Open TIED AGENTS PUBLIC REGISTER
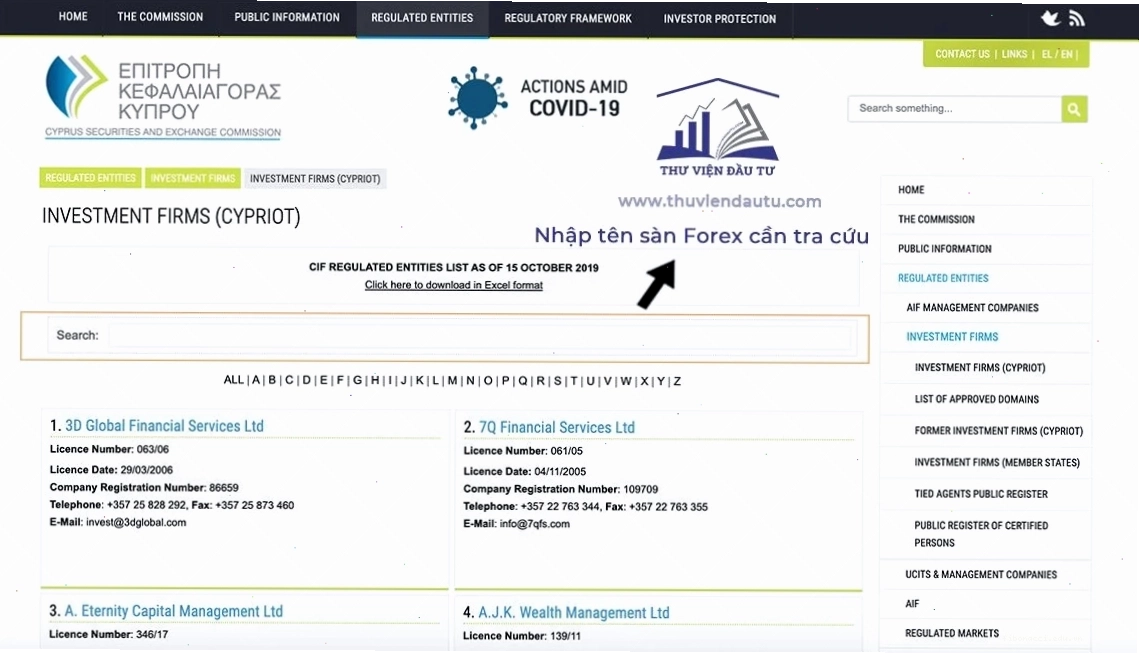Viewport: 1139px width, 655px height. point(981,494)
